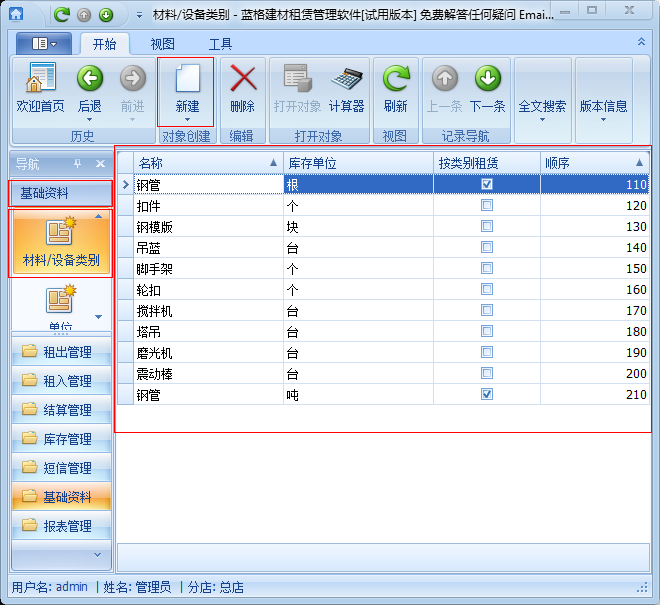Image resolution: width=660 pixels, height=605 pixels.
Task: Open the 库存管理 navigation group
Action: tap(61, 439)
